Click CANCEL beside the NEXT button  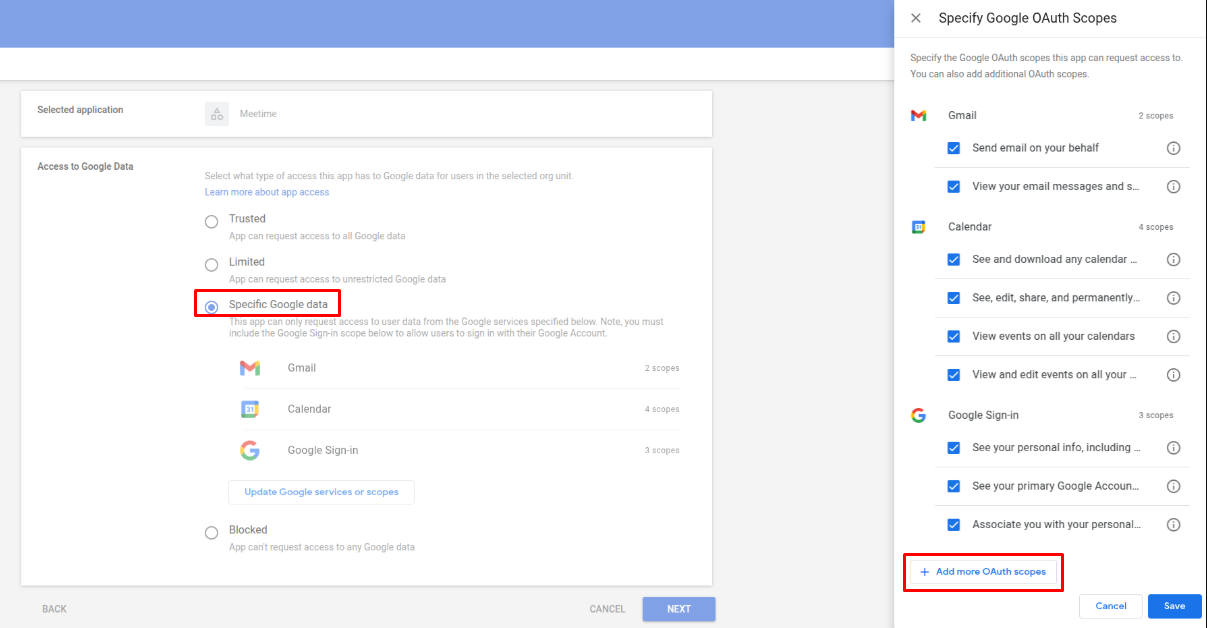coord(607,609)
